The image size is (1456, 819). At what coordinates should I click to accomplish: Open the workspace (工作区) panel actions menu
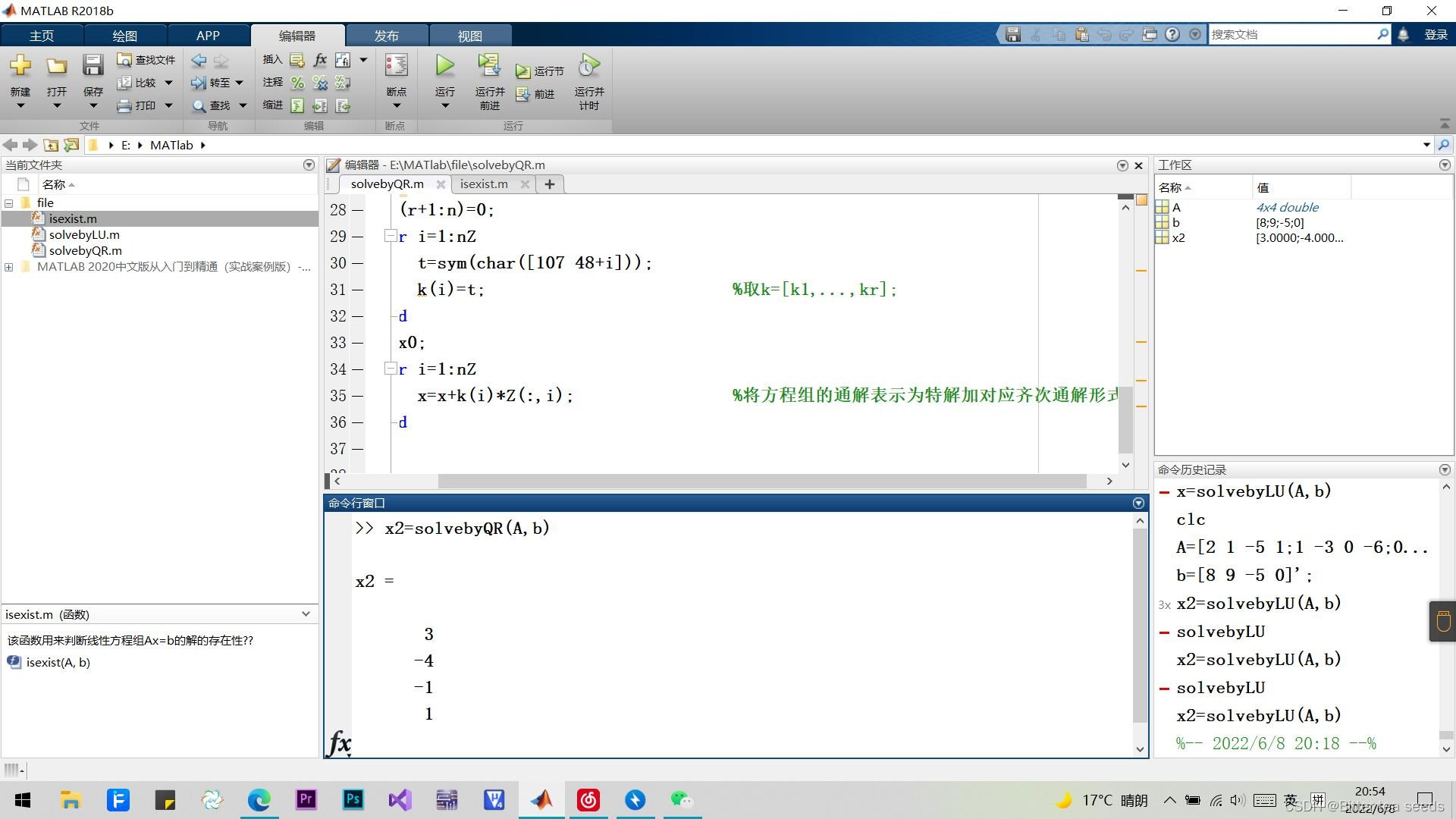click(x=1445, y=165)
